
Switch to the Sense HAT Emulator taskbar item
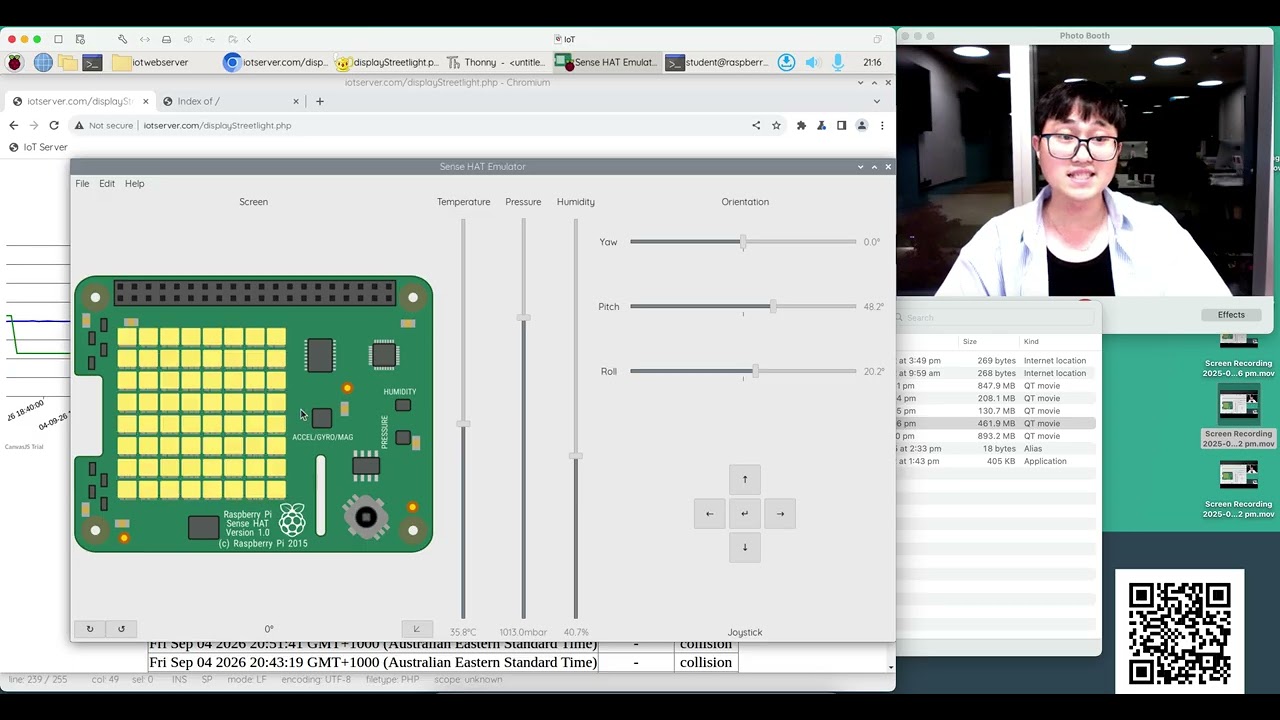[607, 62]
